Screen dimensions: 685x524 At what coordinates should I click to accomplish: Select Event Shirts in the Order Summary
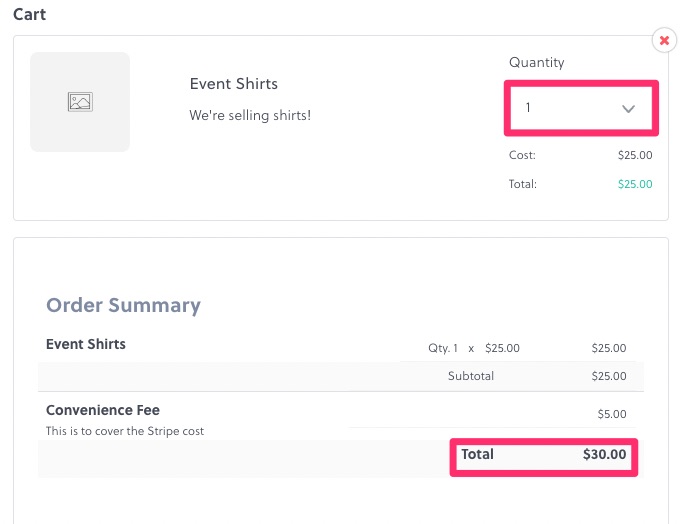[x=86, y=344]
